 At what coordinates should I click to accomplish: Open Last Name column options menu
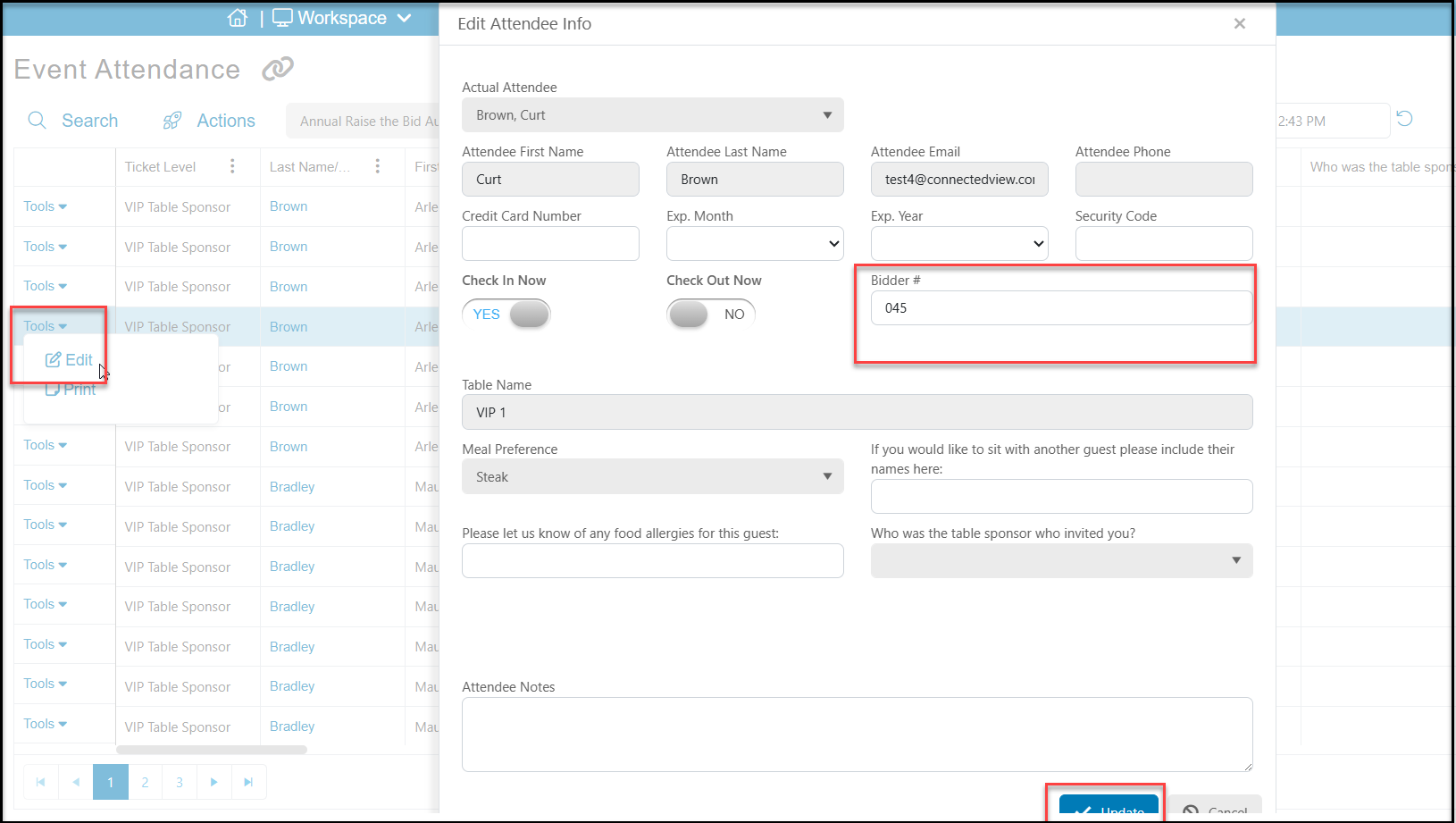pos(378,166)
